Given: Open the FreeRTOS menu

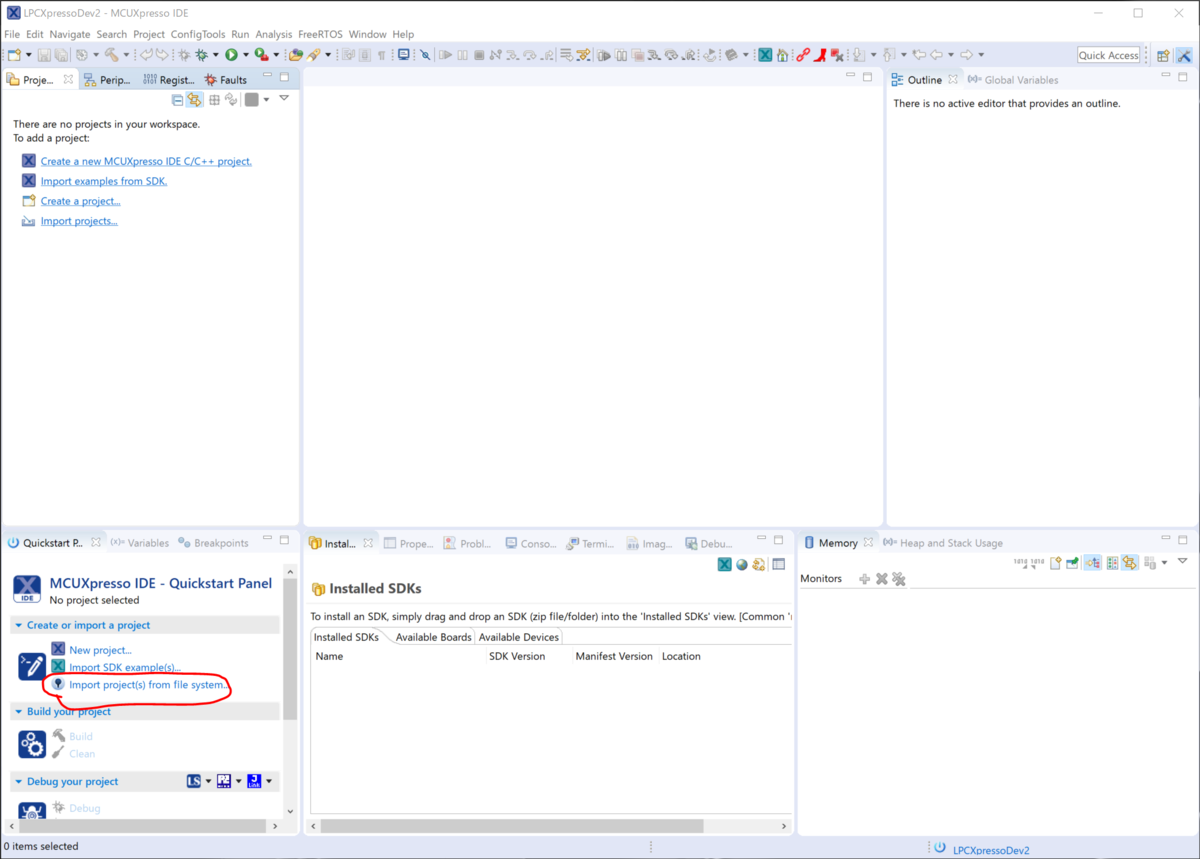Looking at the screenshot, I should 320,34.
